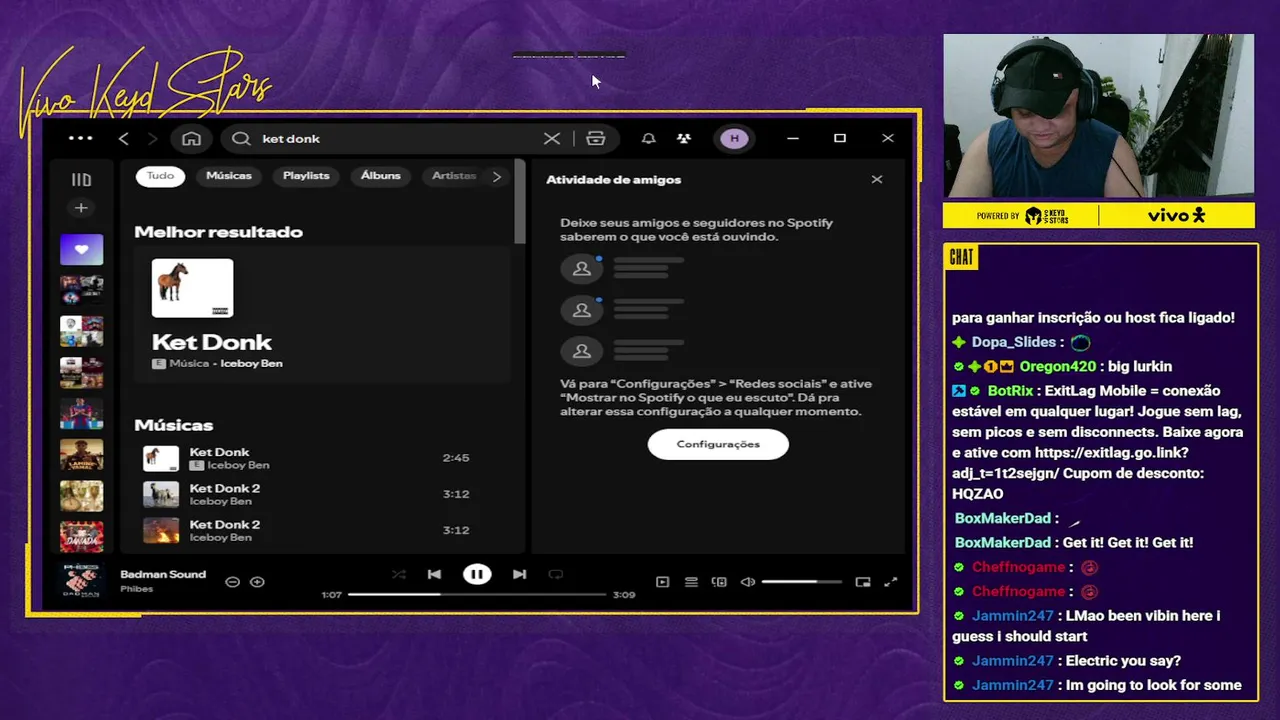1280x720 pixels.
Task: Click the search magnifier icon
Action: click(241, 139)
